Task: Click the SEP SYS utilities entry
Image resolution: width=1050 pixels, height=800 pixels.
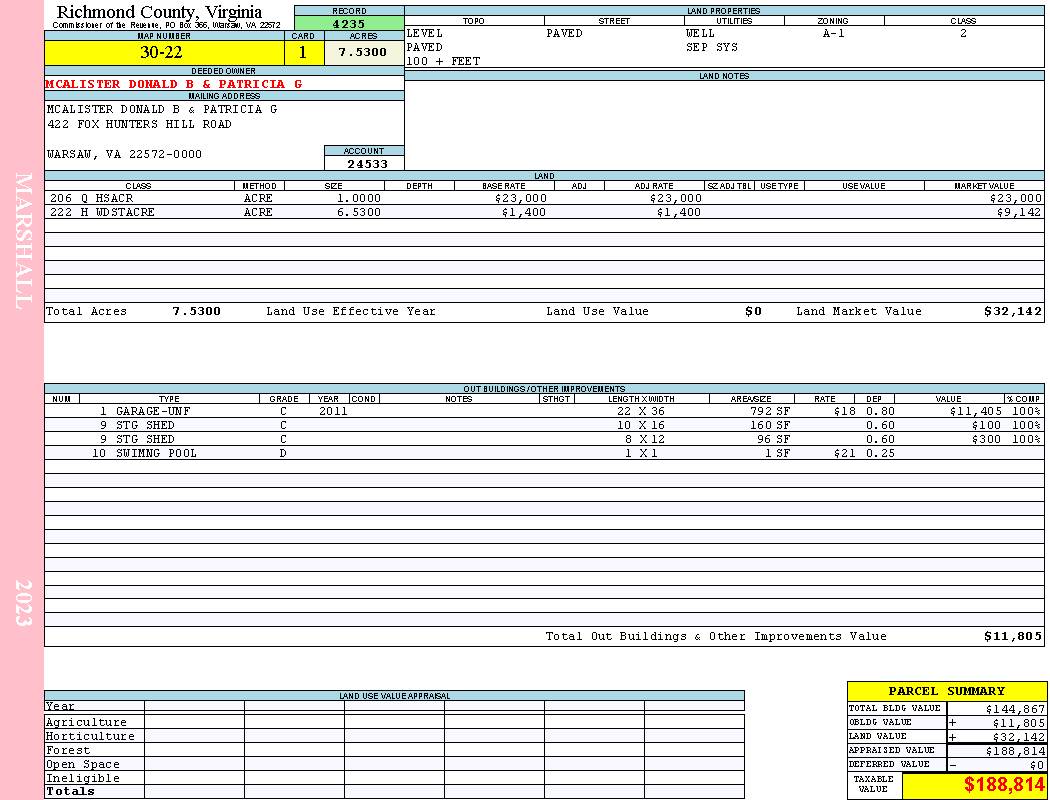Action: (x=711, y=48)
